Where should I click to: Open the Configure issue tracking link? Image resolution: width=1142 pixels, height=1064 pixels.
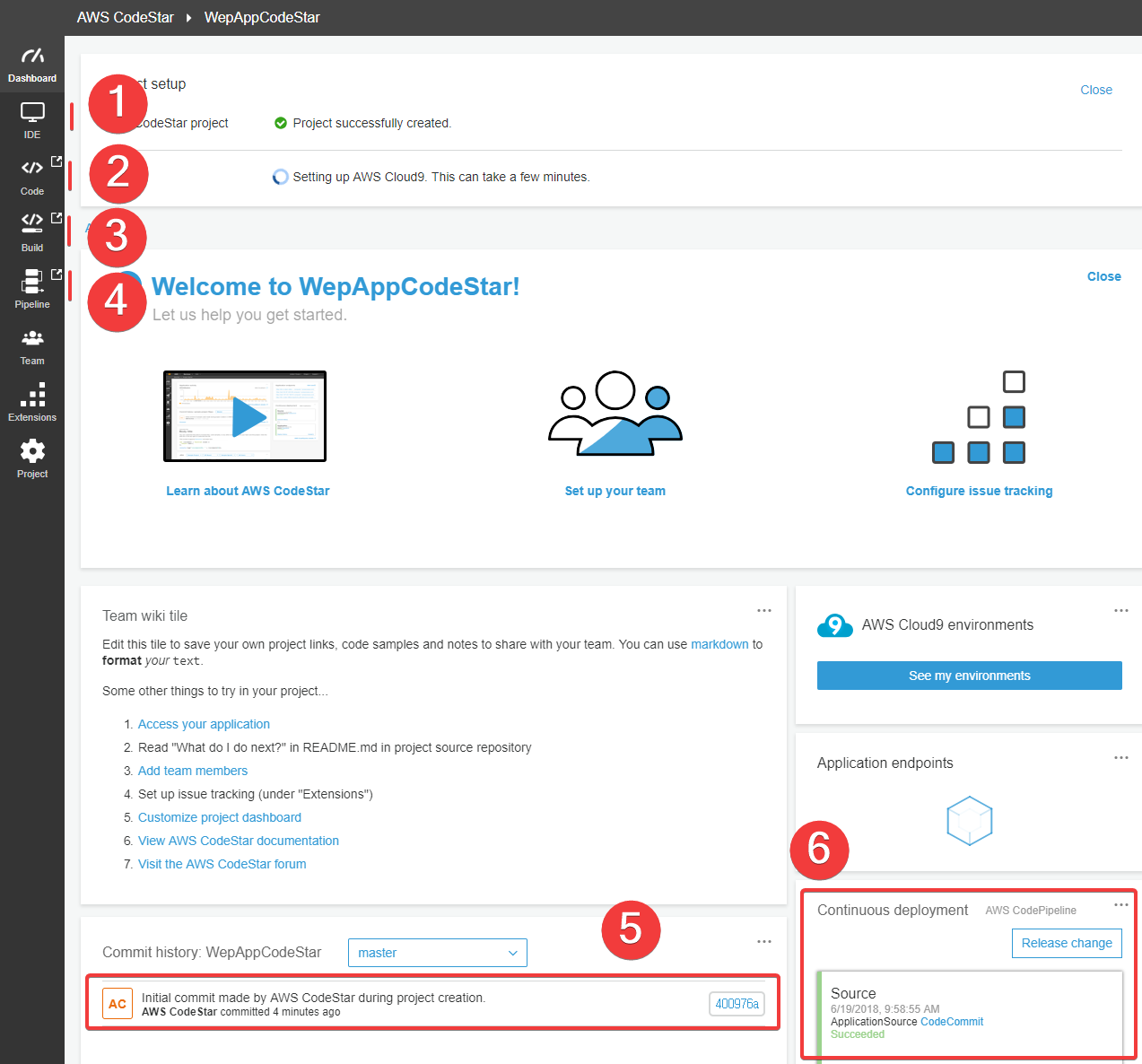click(980, 491)
